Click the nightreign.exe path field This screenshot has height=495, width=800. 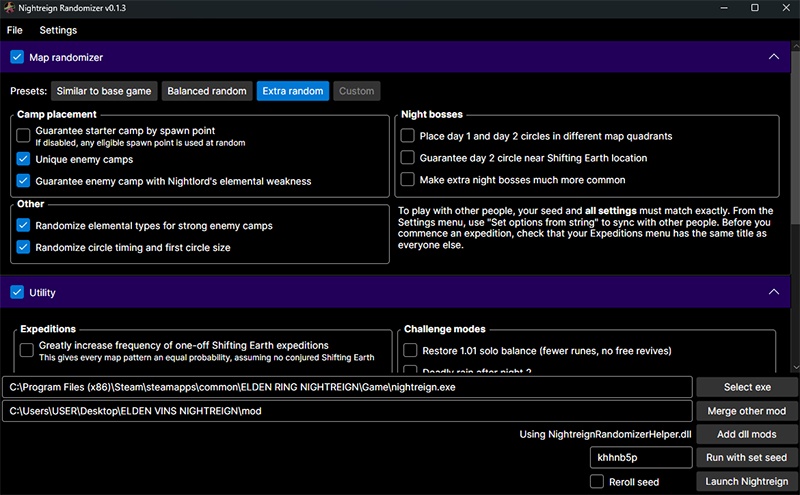coord(347,387)
